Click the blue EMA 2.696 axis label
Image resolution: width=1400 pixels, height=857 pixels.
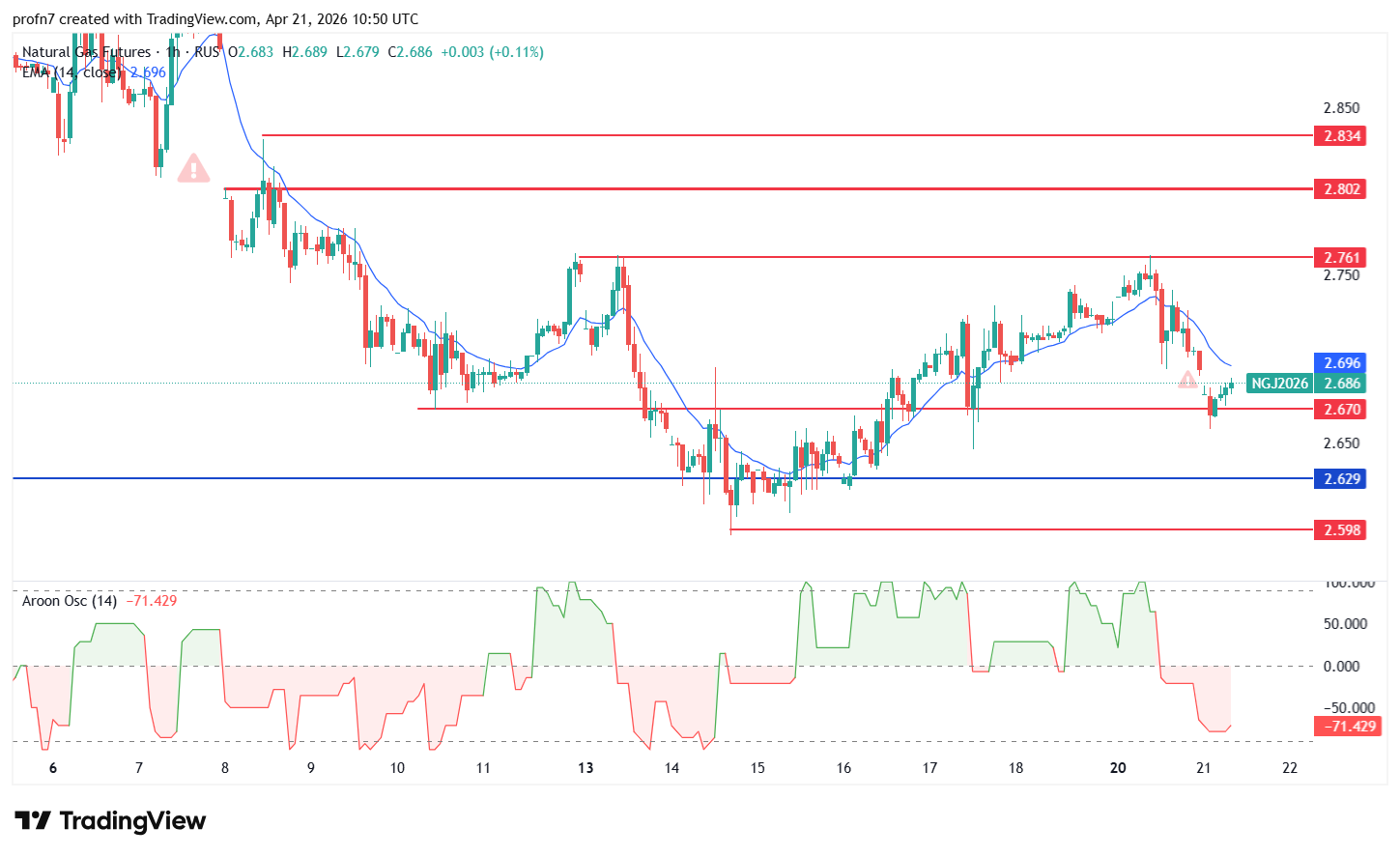tap(1340, 363)
